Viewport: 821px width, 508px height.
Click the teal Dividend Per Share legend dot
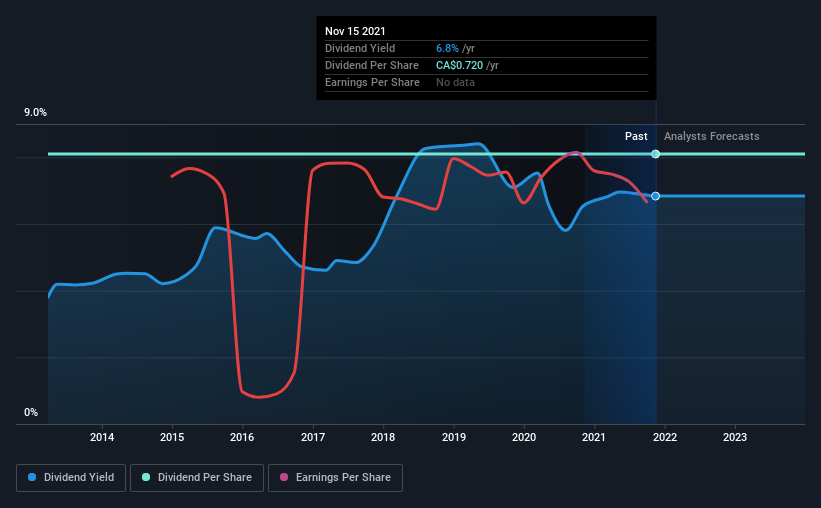point(146,477)
